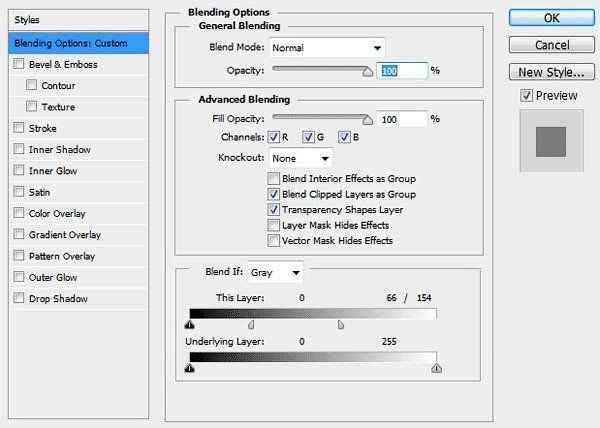600x428 pixels.
Task: Click the New Style... button
Action: 552,72
